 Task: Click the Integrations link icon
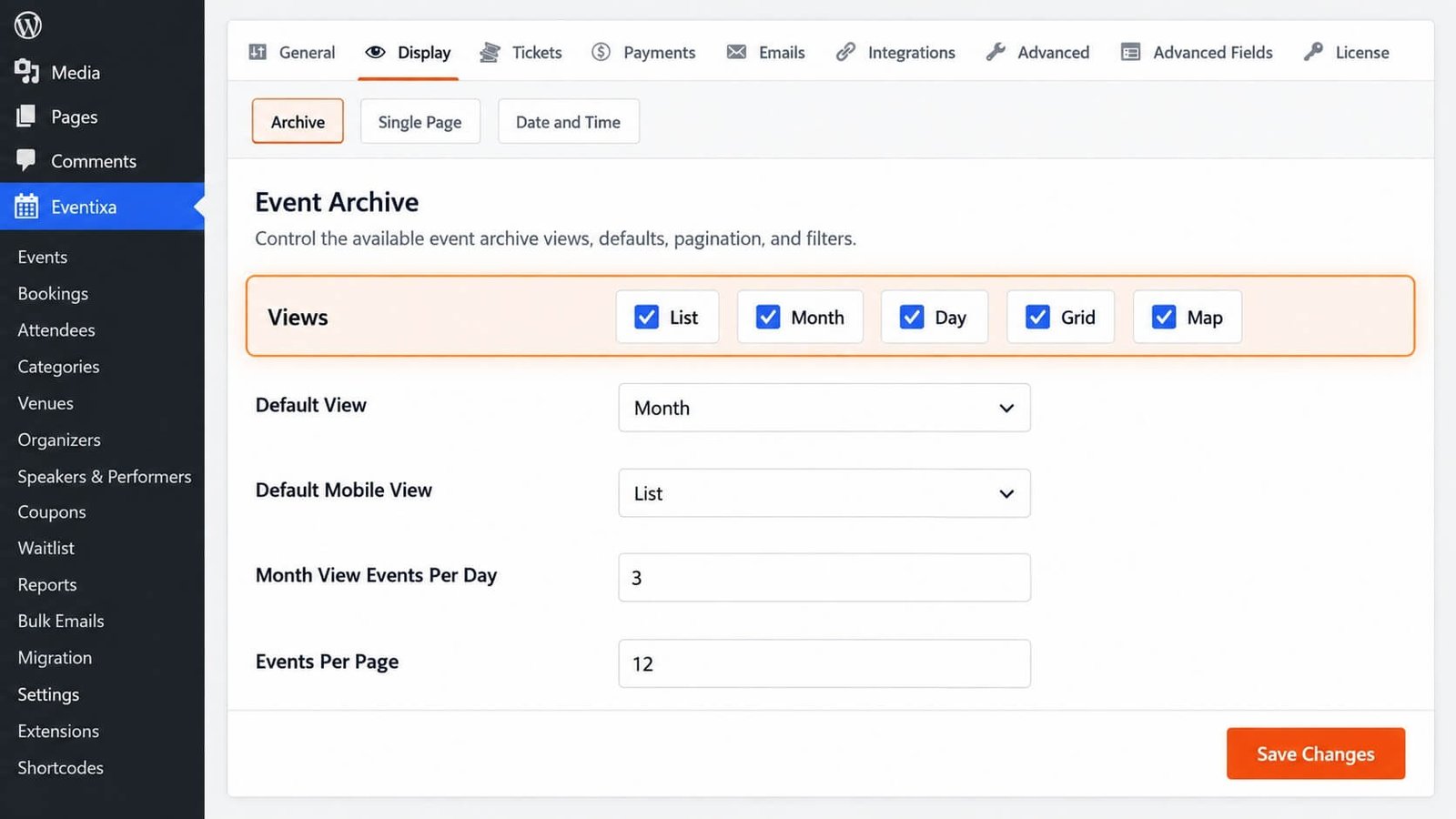845,52
